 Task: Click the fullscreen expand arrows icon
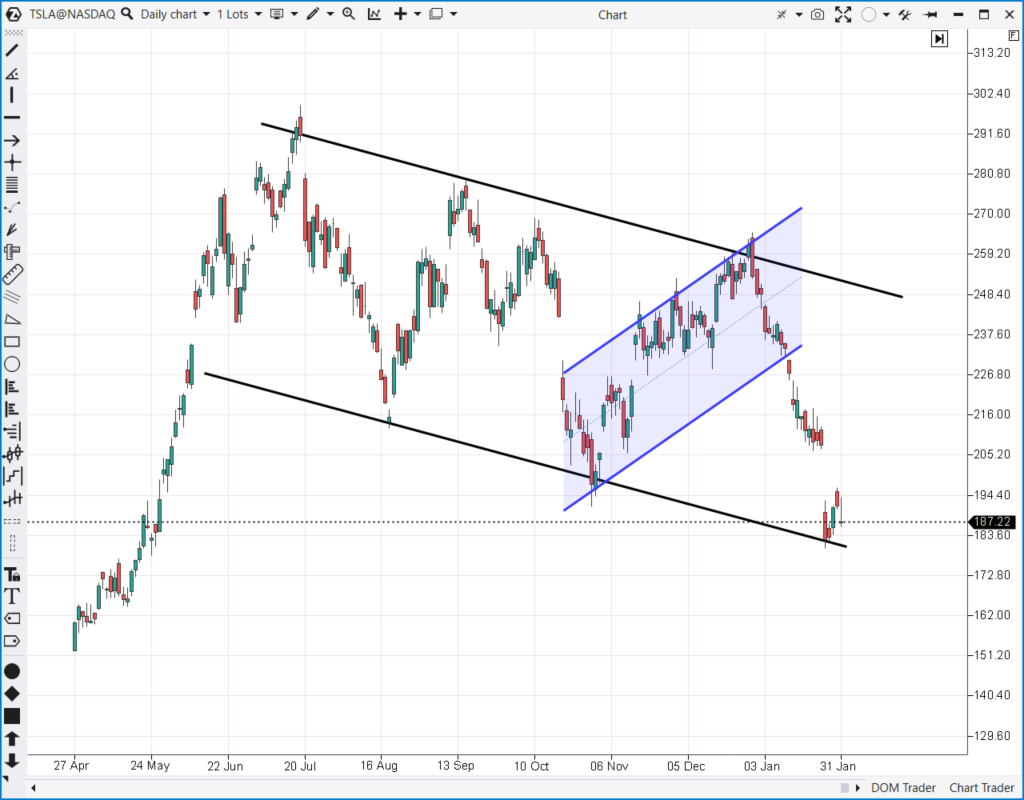(x=843, y=14)
